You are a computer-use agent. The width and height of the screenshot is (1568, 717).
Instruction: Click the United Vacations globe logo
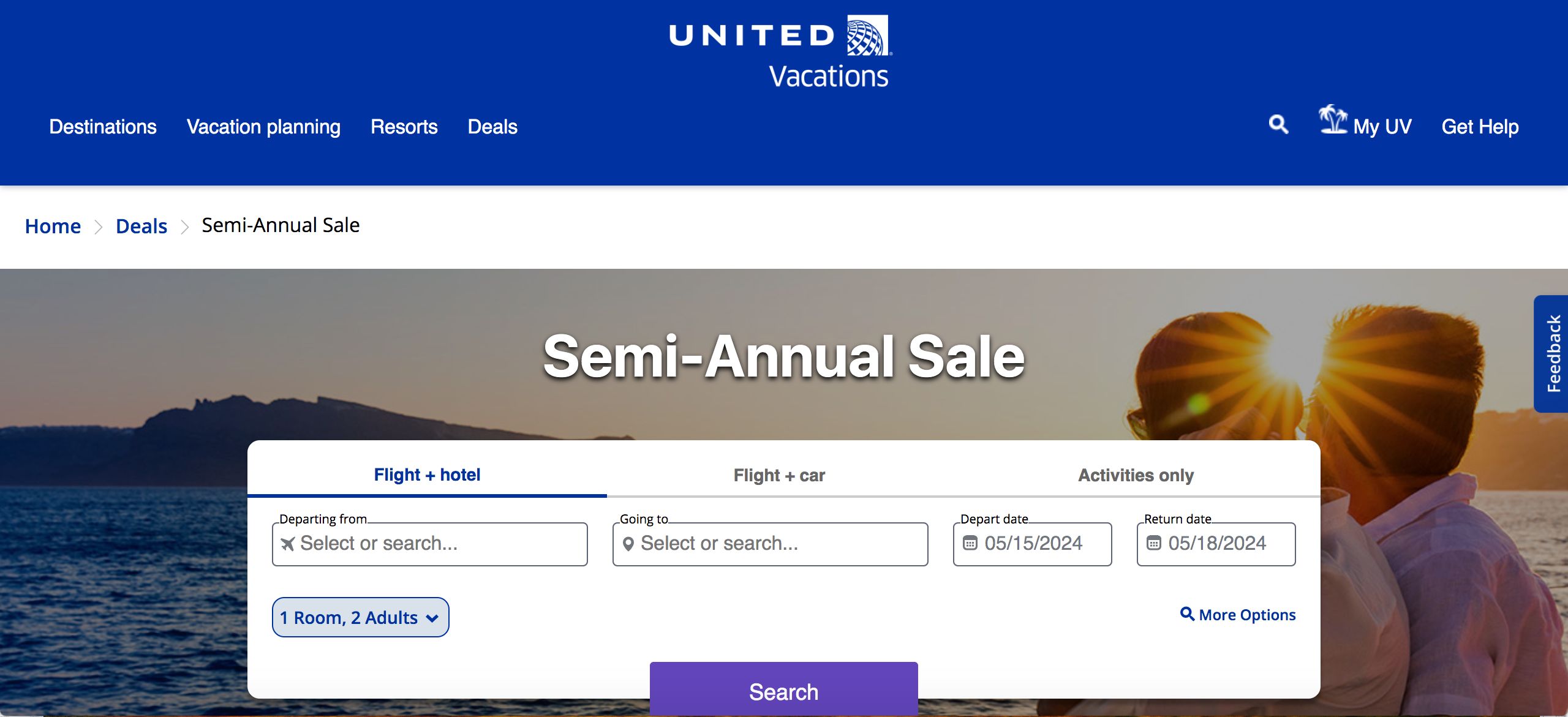[867, 36]
